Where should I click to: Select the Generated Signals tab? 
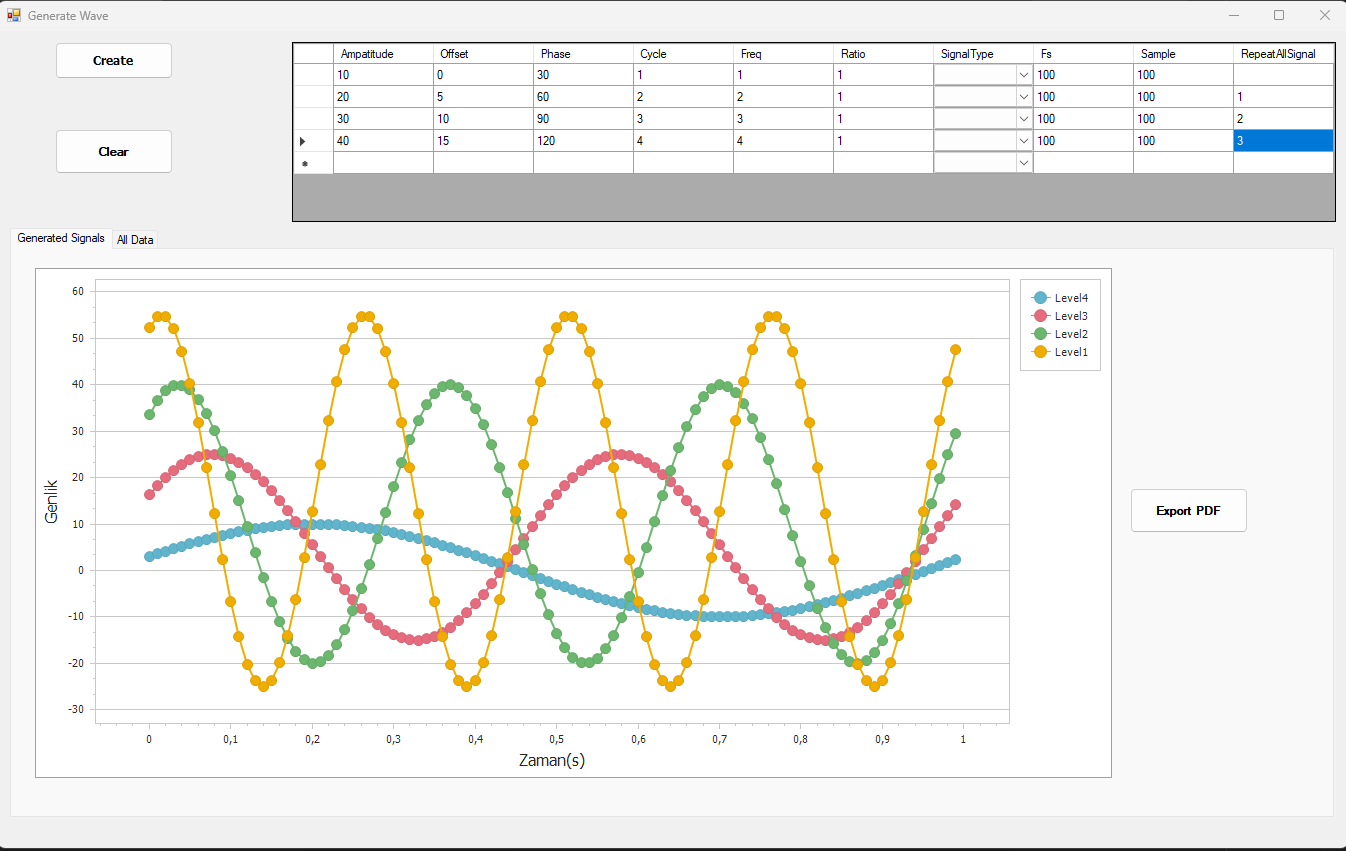(x=61, y=238)
